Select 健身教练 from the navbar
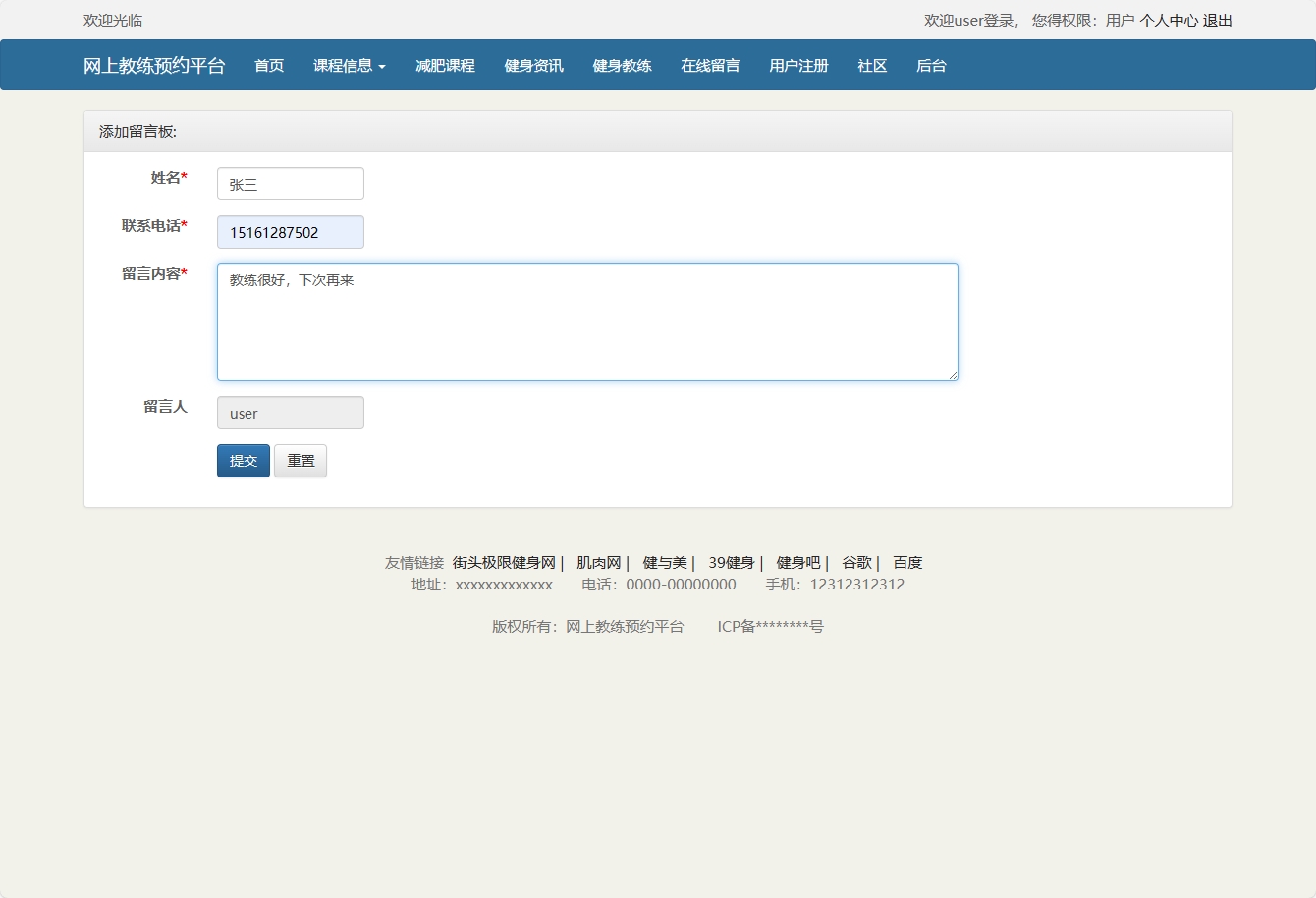Image resolution: width=1316 pixels, height=898 pixels. click(622, 65)
